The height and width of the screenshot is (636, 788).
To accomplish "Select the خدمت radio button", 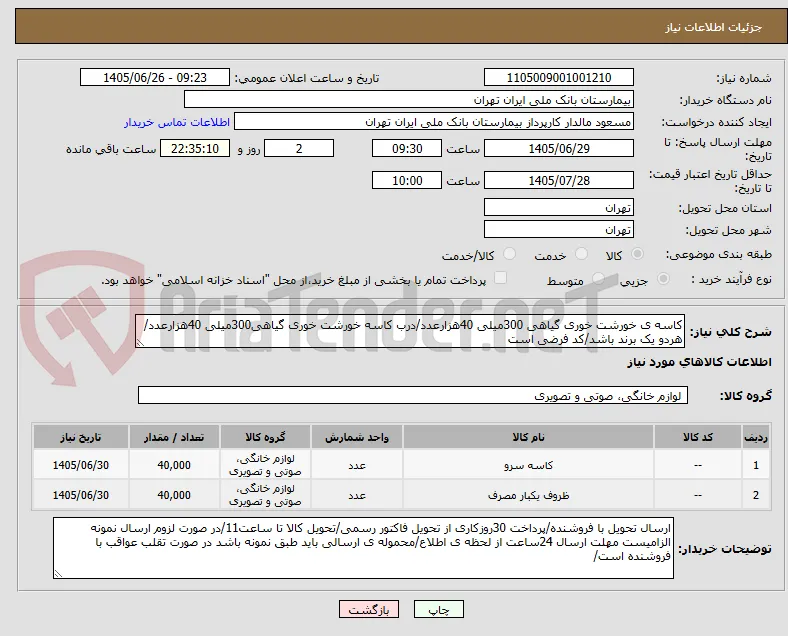I will point(581,254).
